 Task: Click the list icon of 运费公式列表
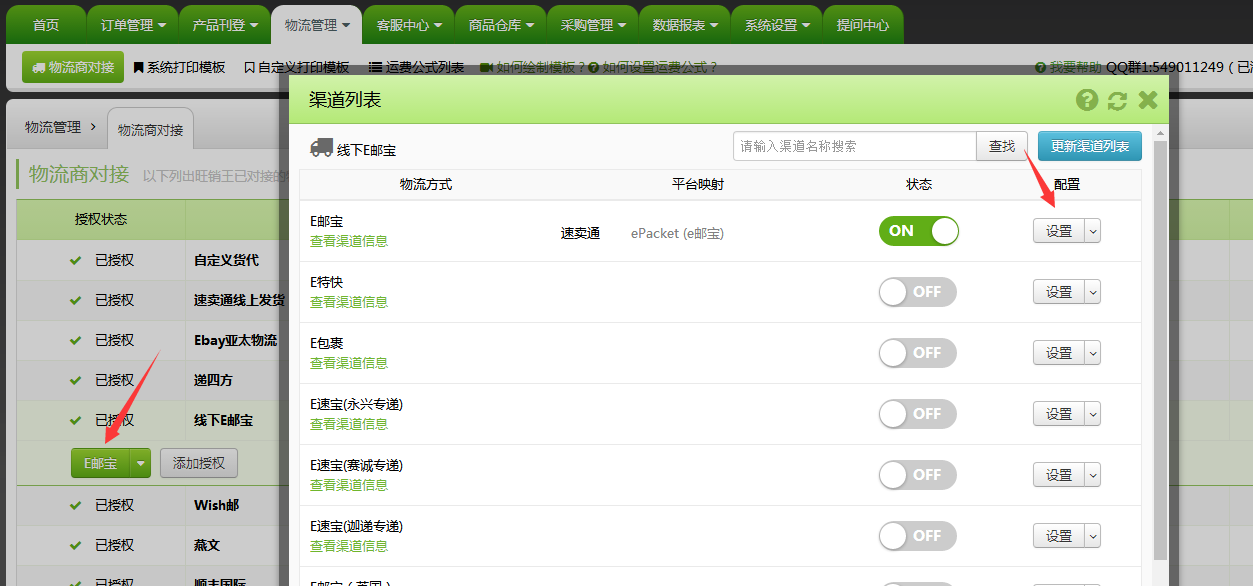376,67
